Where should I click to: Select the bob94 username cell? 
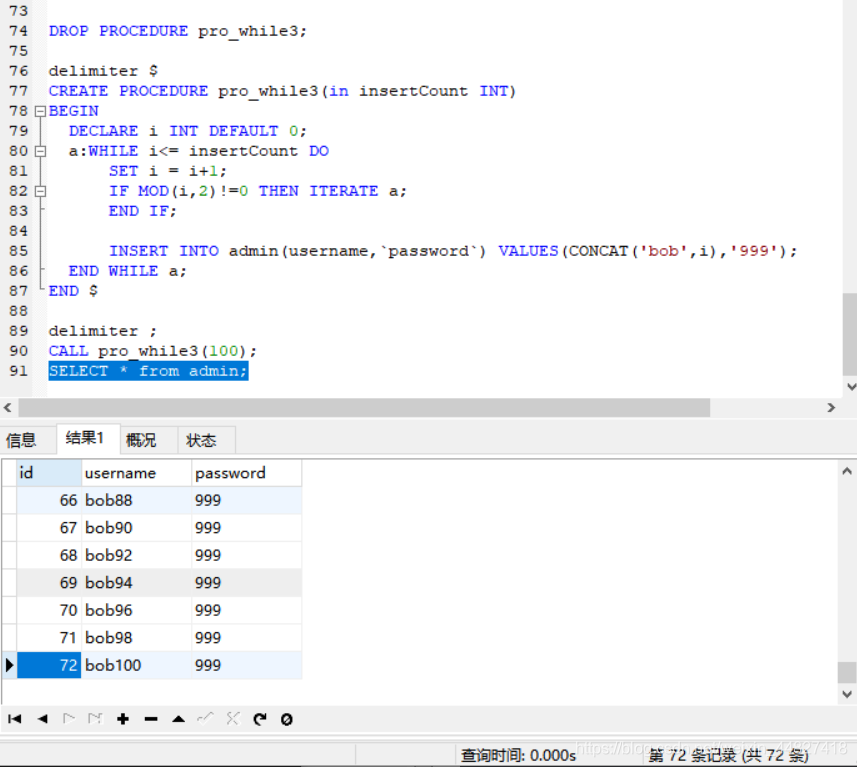pos(137,583)
